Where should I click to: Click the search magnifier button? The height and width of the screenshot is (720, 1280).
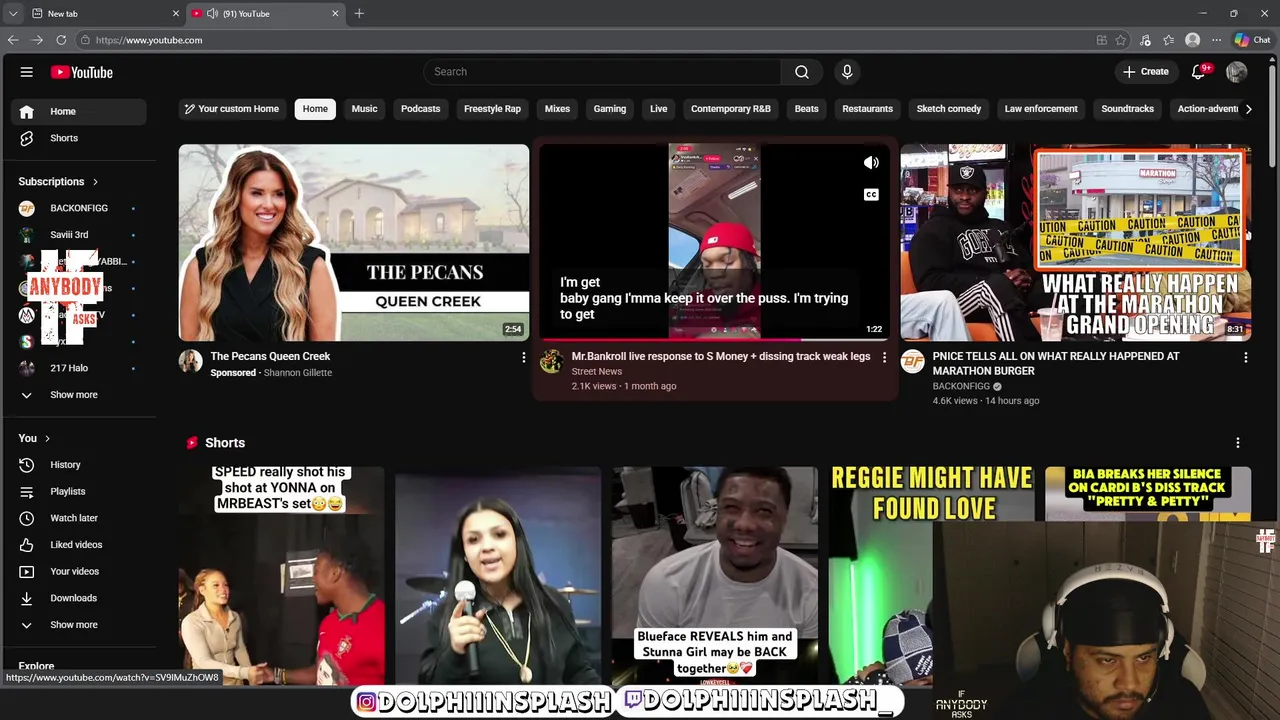[802, 72]
